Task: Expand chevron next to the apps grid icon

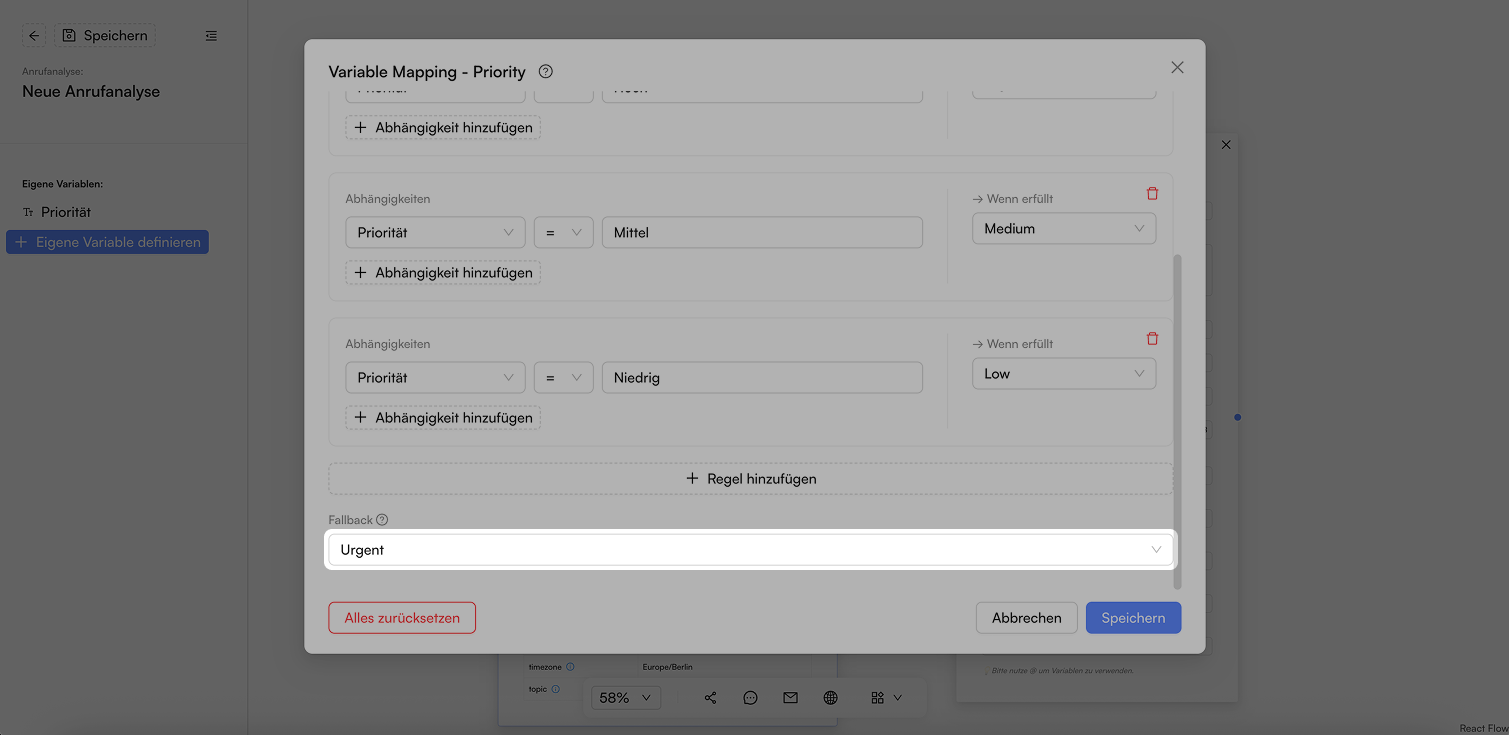Action: (x=897, y=698)
